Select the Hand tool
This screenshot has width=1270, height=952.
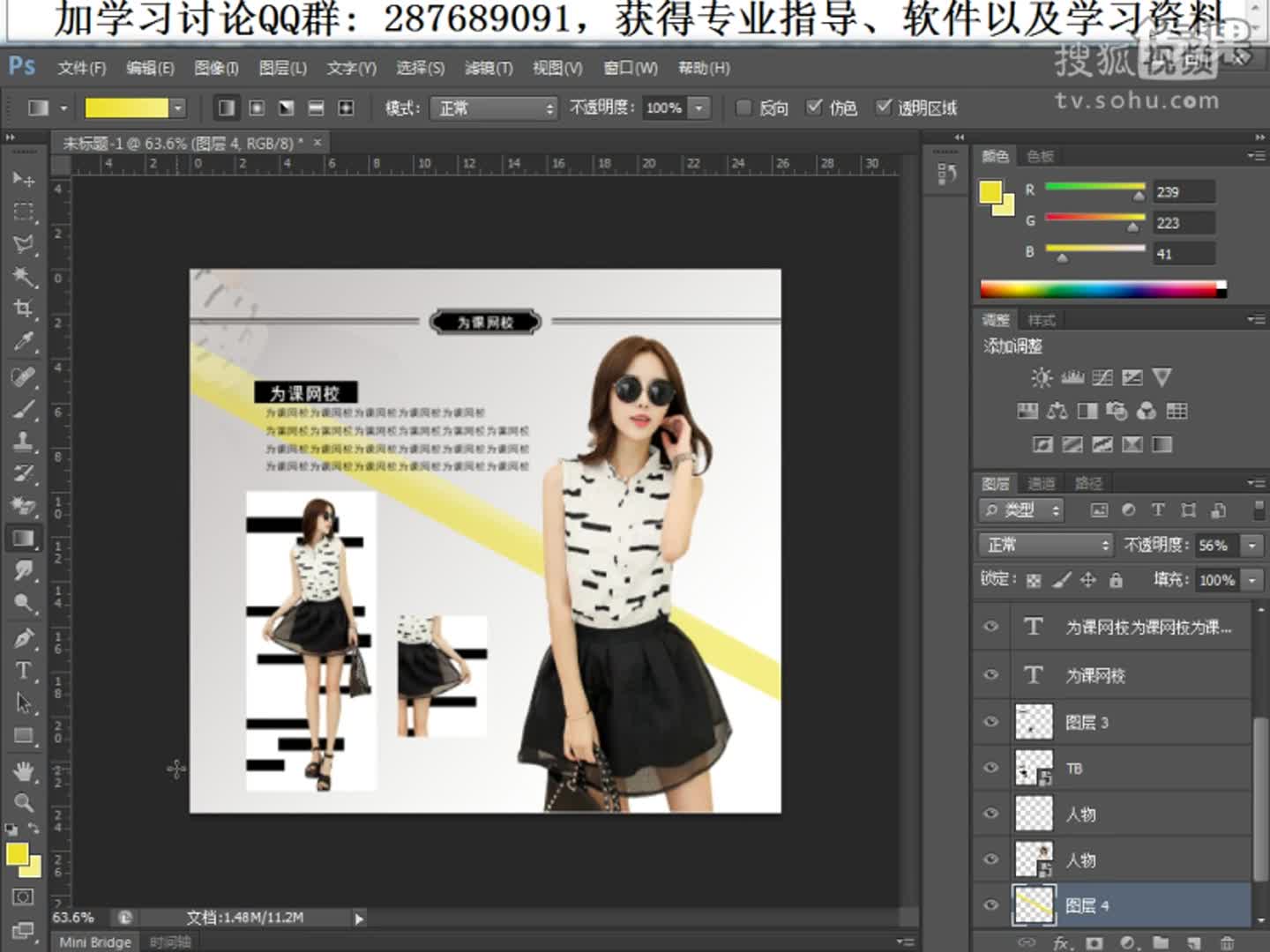pos(24,771)
